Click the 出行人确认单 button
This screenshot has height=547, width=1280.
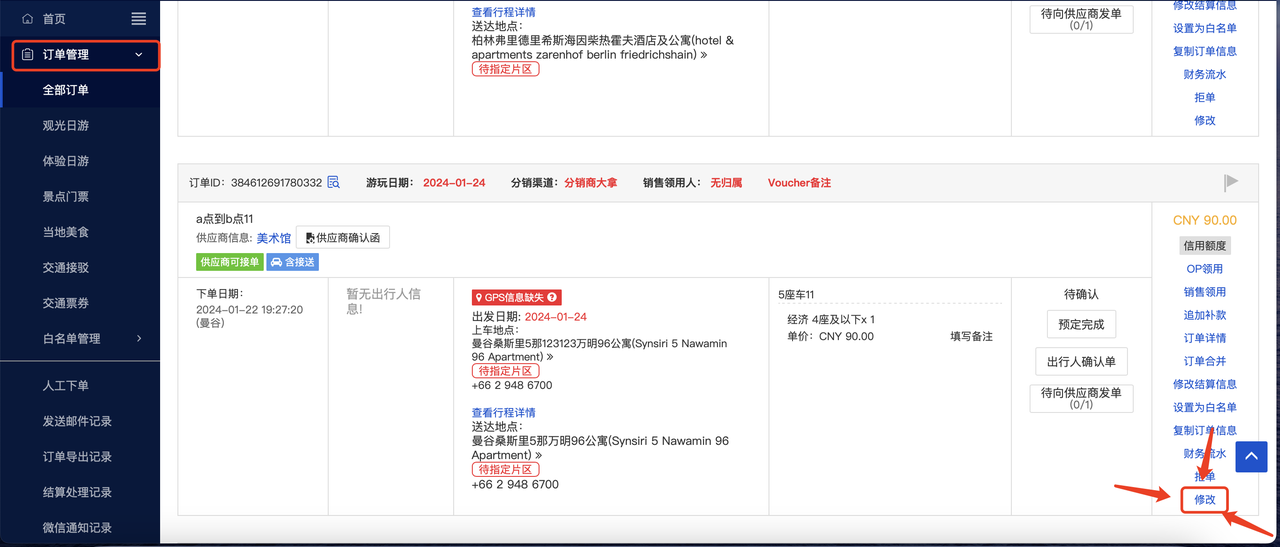1081,362
